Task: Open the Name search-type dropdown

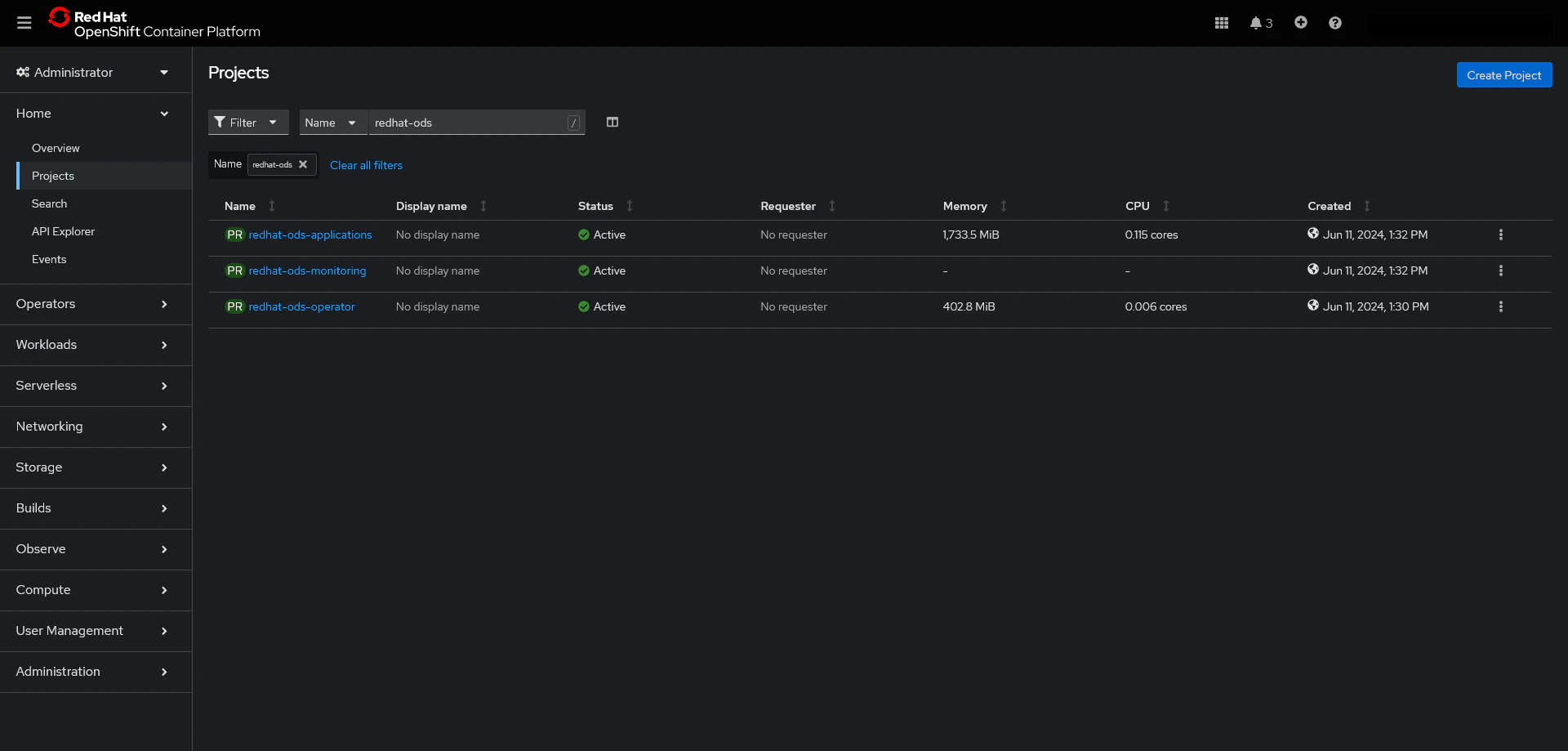Action: click(x=333, y=123)
